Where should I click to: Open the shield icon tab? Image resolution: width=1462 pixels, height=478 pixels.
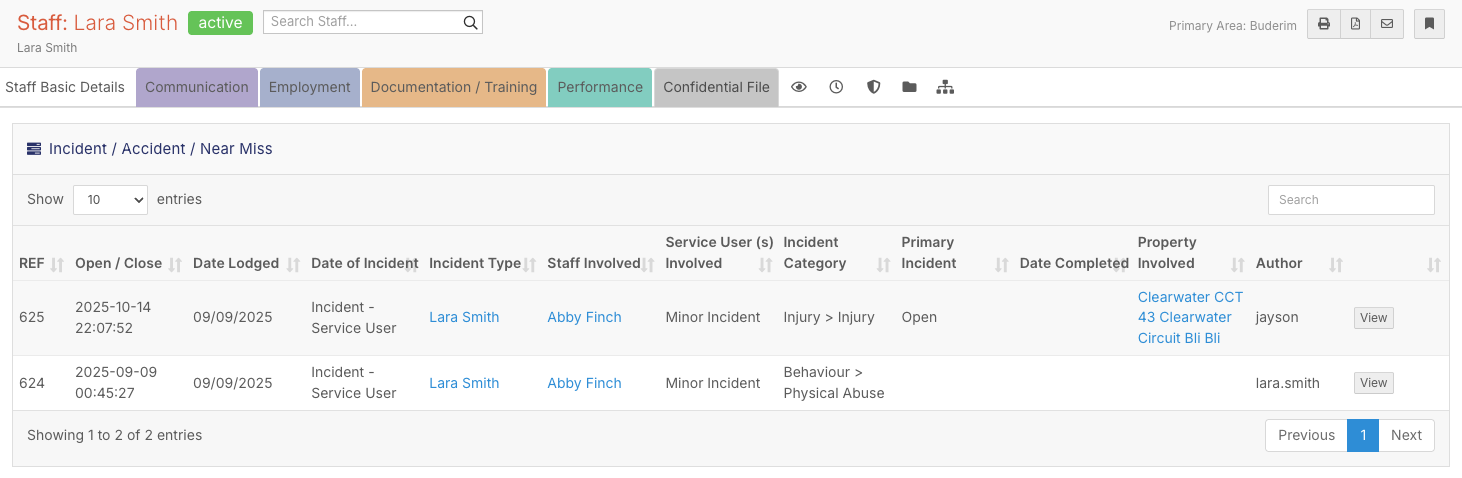[x=873, y=87]
